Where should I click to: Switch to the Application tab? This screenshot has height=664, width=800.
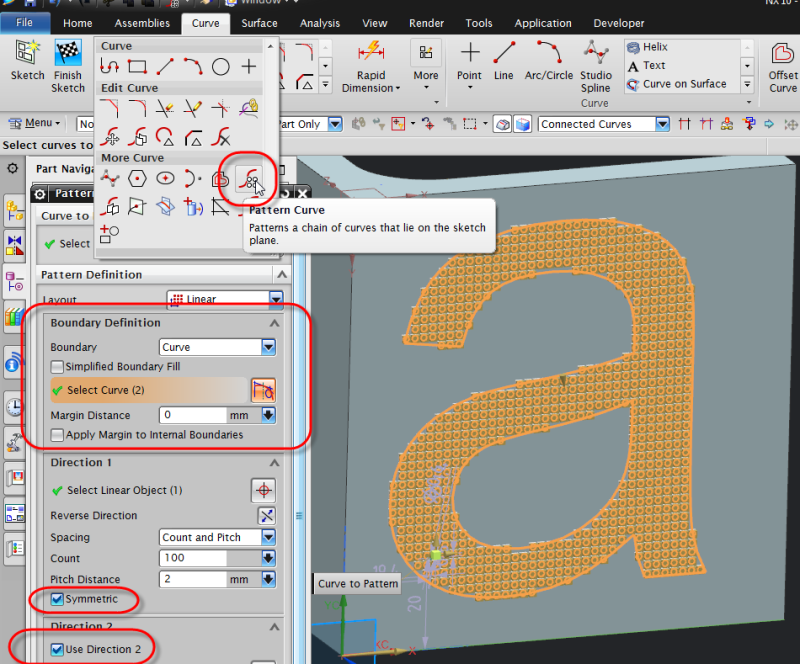click(543, 23)
